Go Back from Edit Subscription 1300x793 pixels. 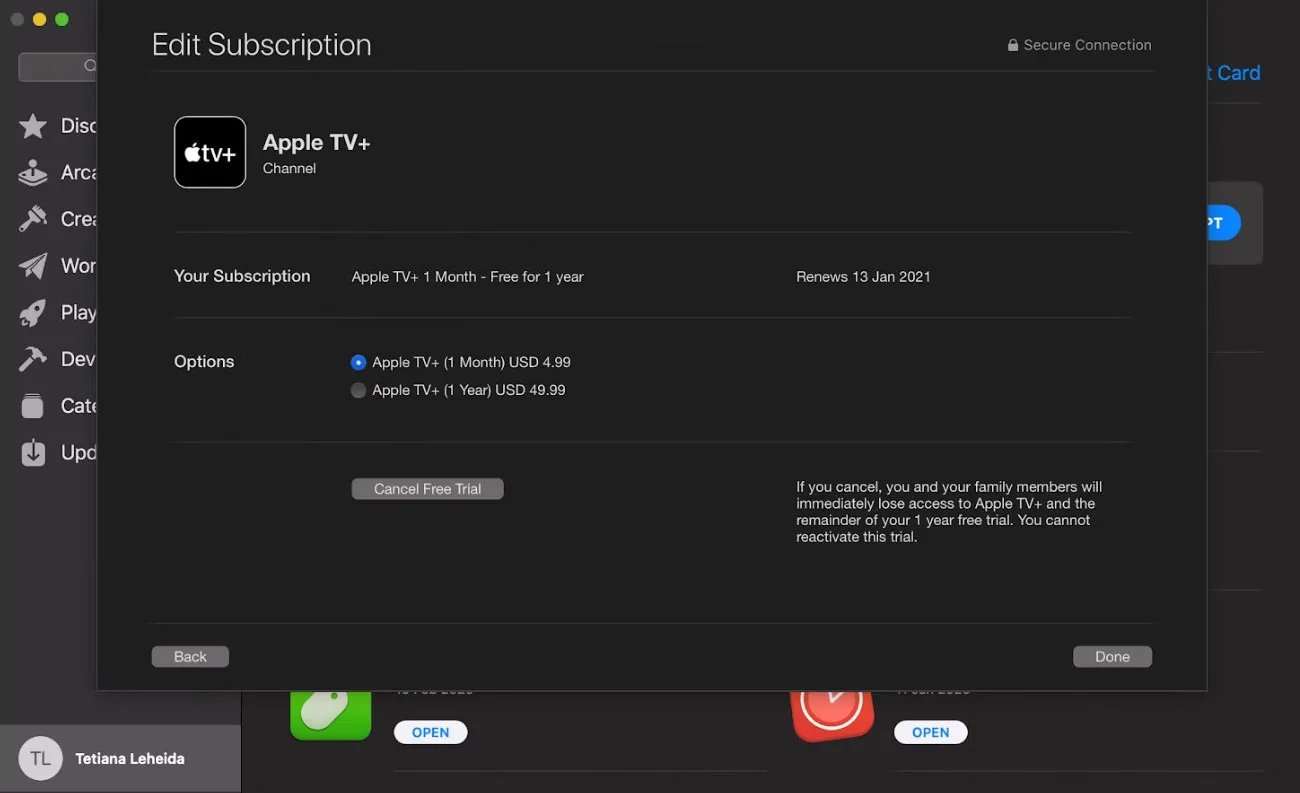tap(190, 657)
